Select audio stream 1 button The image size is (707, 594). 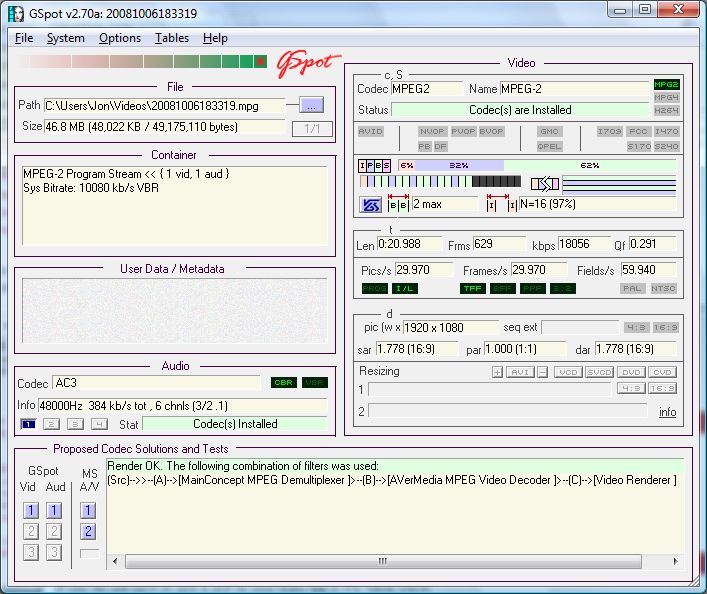pyautogui.click(x=28, y=424)
